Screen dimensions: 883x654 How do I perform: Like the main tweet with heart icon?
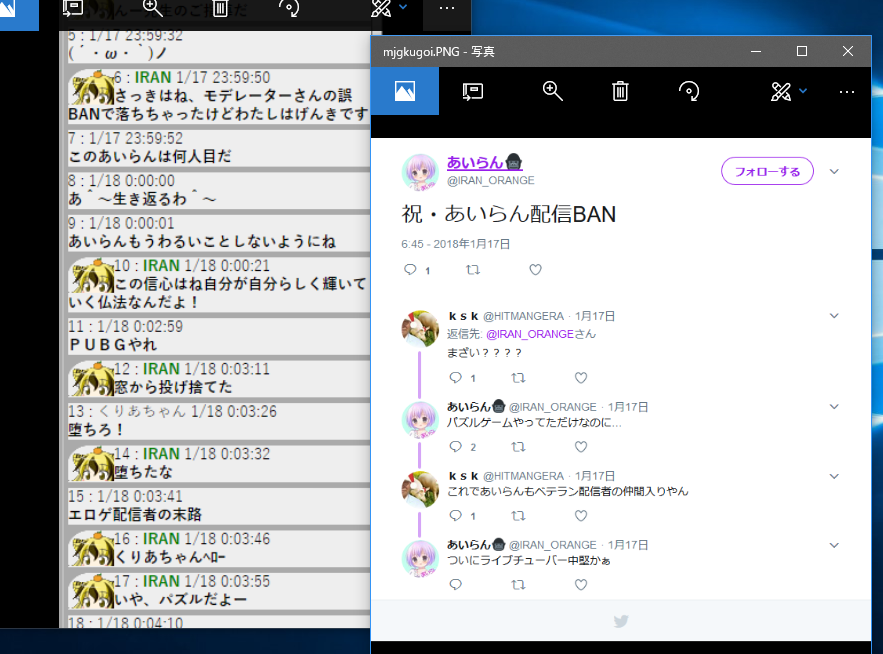pyautogui.click(x=535, y=270)
